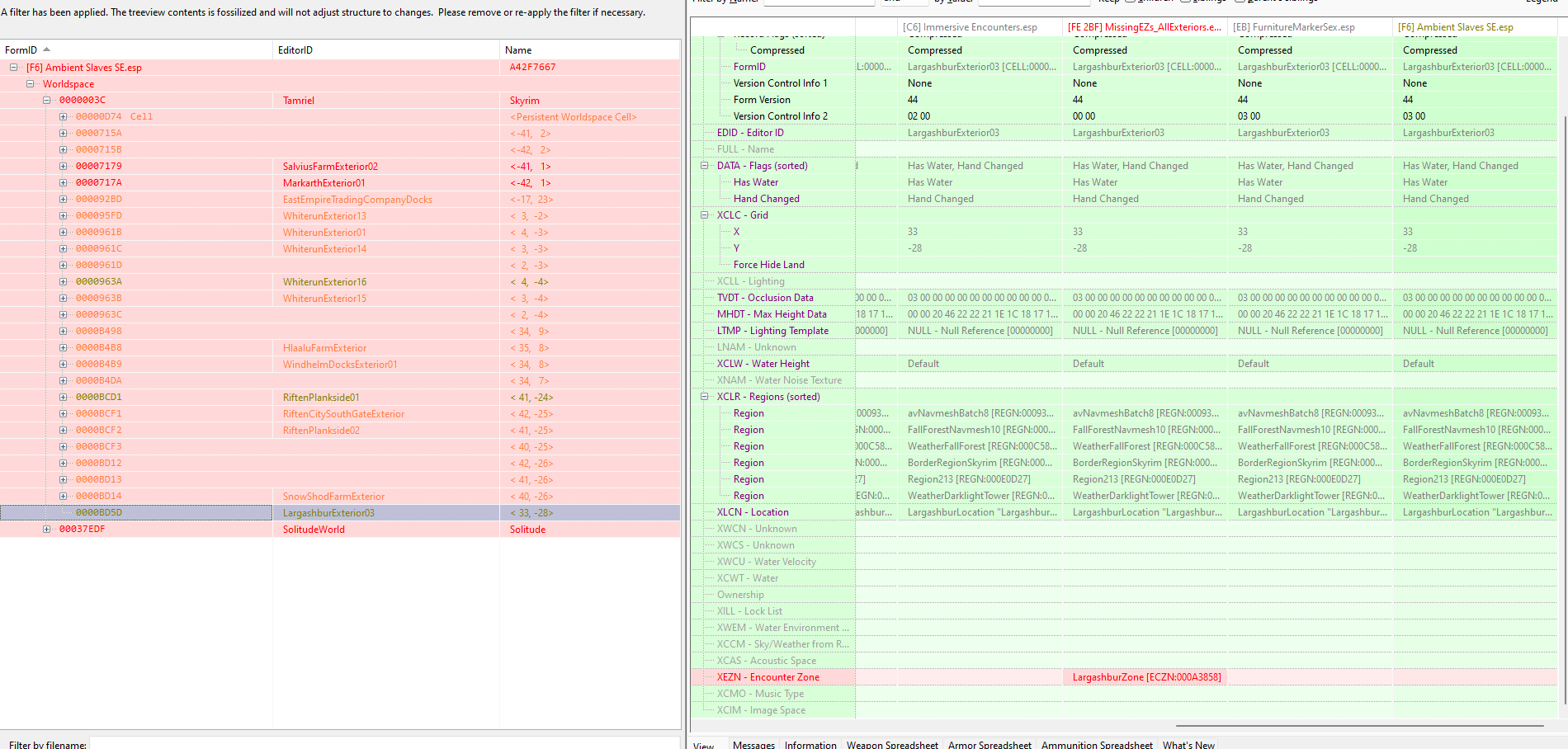Select the WhiterunExterior01 tree row
The width and height of the screenshot is (1568, 749).
point(340,233)
